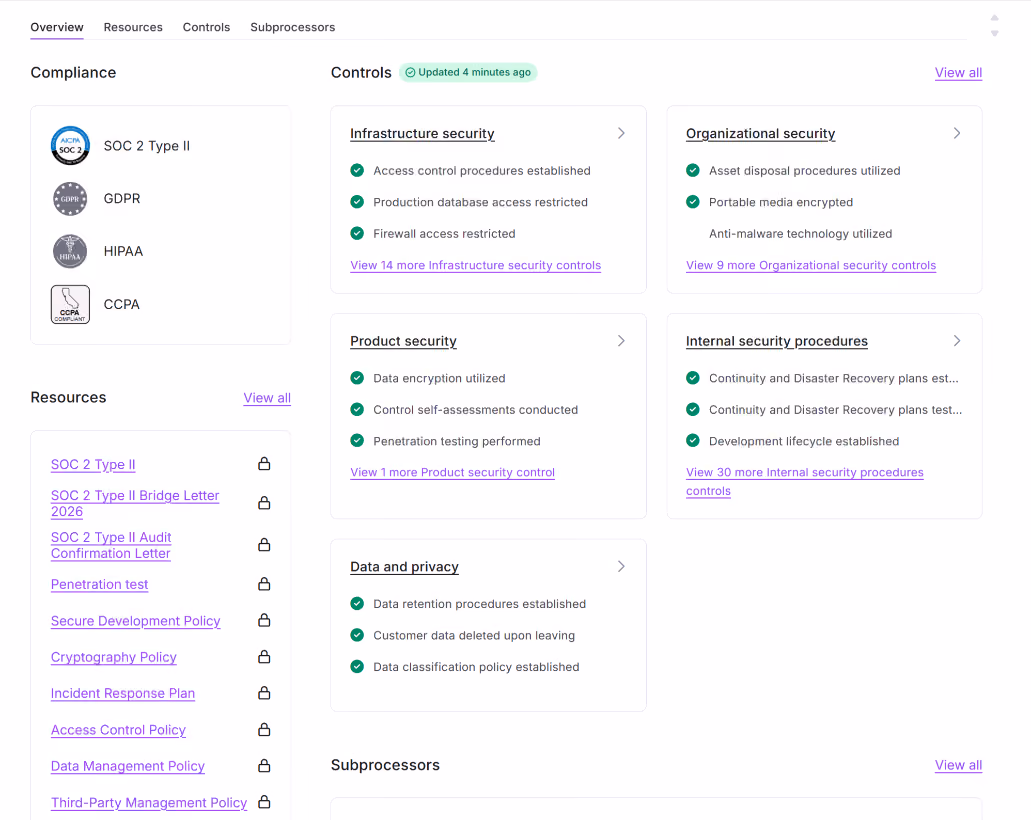Click lock icon beside Third-Party Management Policy
This screenshot has height=820, width=1031.
pos(264,802)
